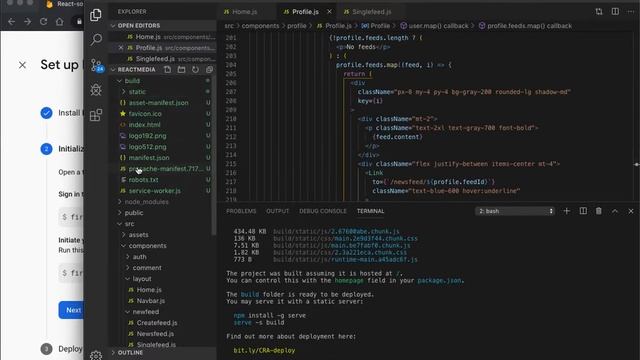Click the Next button in browser setup
This screenshot has width=640, height=360.
click(71, 310)
